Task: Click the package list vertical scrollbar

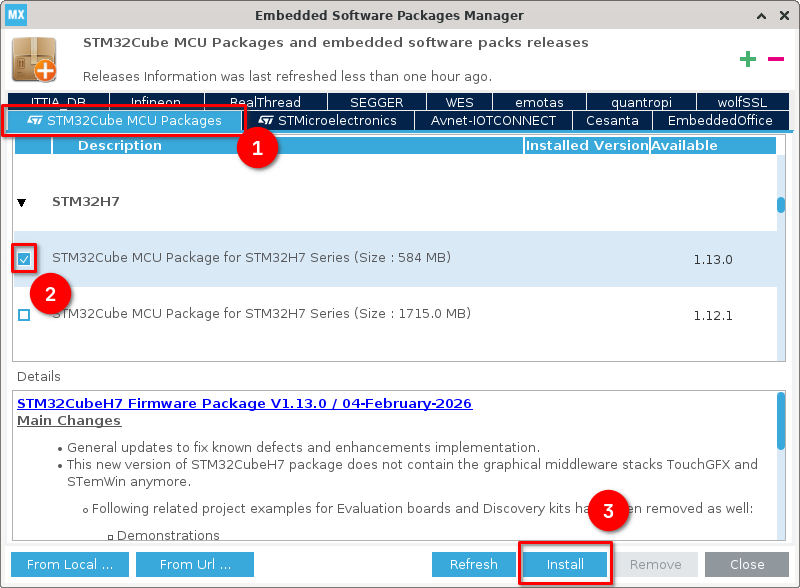Action: tap(781, 205)
